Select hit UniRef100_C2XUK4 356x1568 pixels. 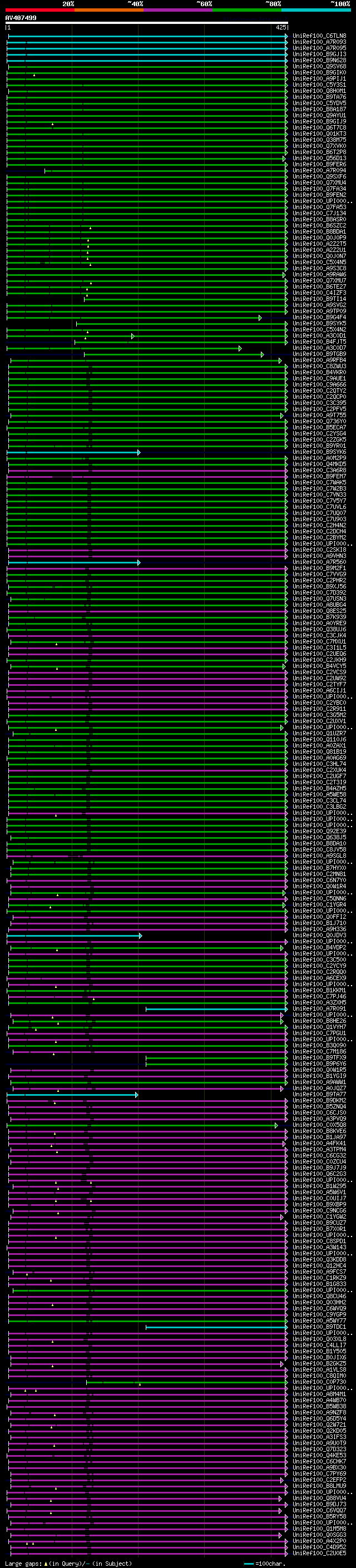pyautogui.click(x=319, y=770)
